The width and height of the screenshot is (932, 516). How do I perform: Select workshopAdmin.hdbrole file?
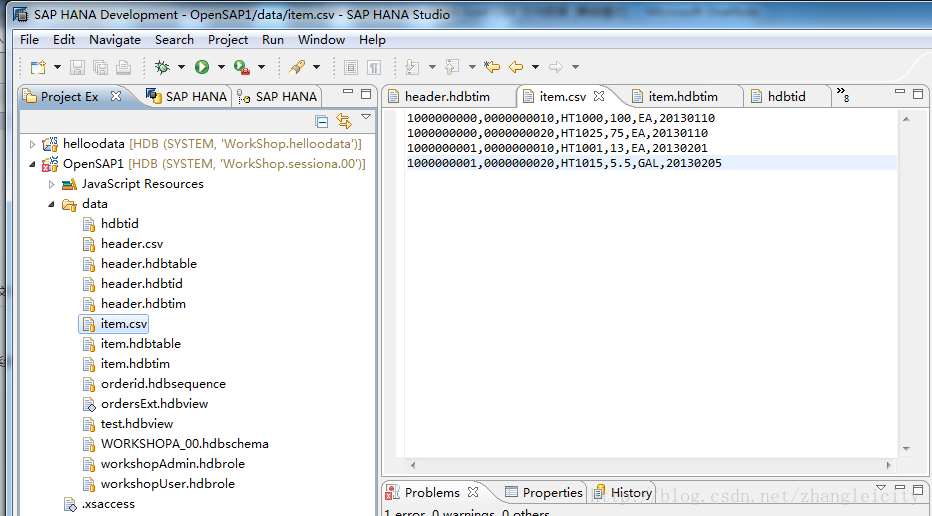(172, 464)
